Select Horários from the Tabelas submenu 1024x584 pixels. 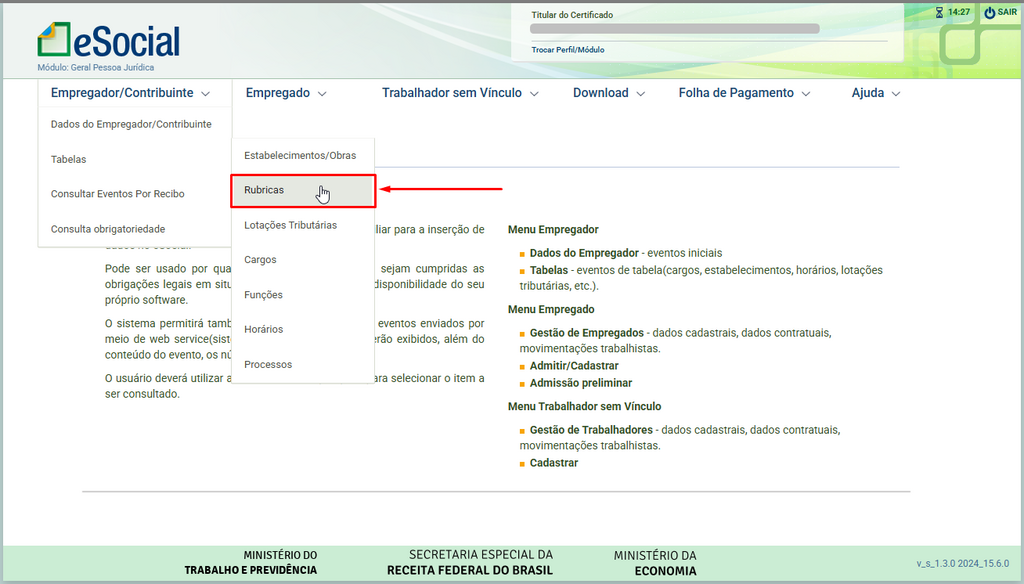[x=263, y=329]
